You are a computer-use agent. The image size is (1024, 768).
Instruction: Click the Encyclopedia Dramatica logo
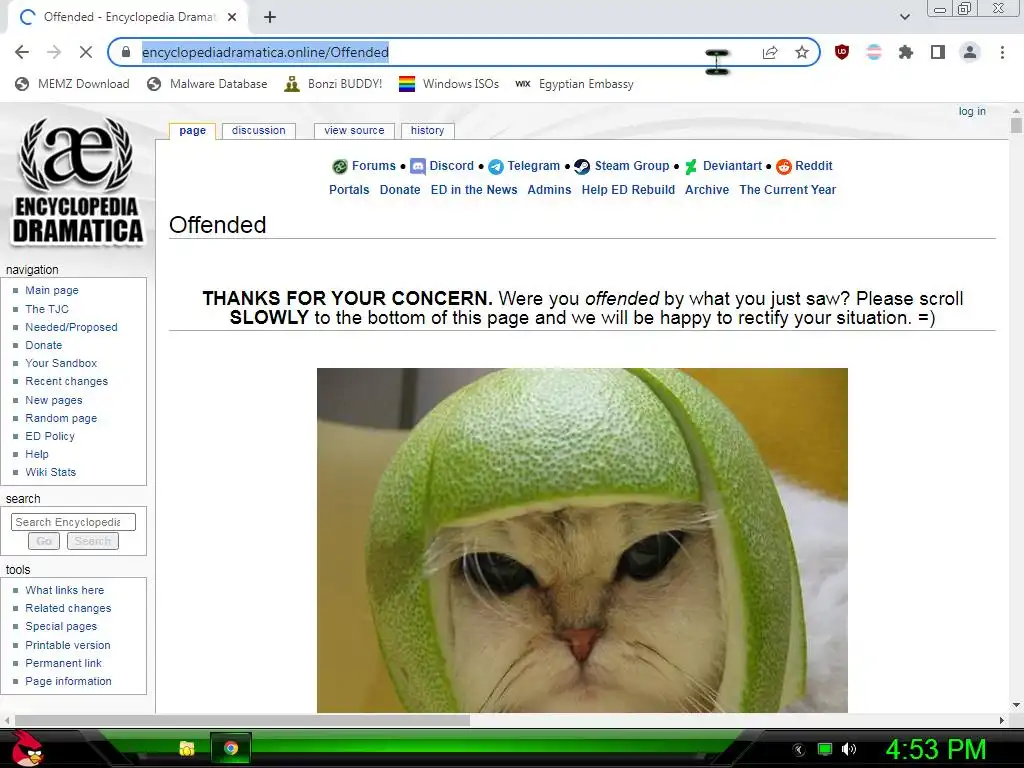click(77, 181)
